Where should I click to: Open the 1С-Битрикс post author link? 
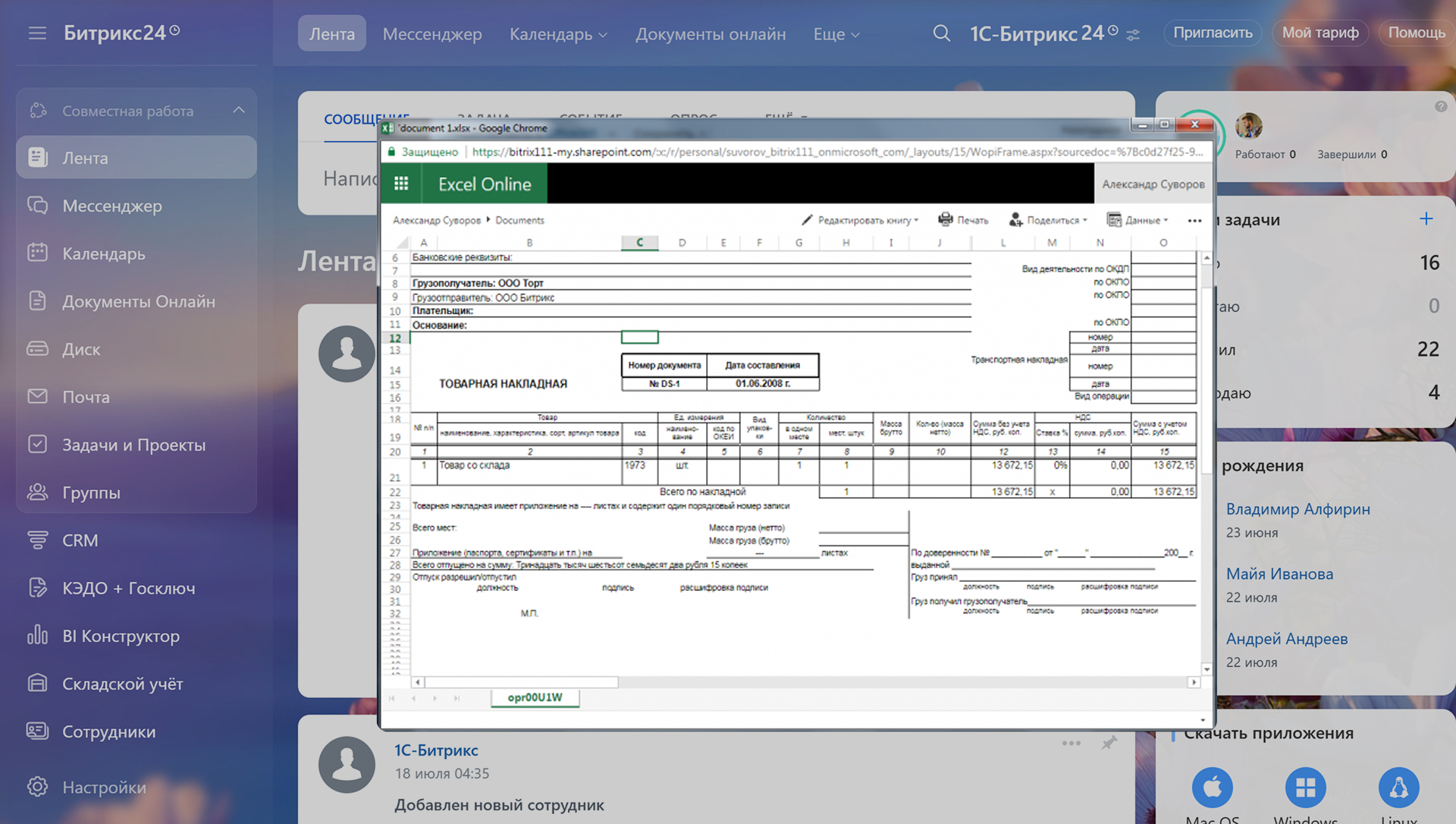tap(436, 750)
